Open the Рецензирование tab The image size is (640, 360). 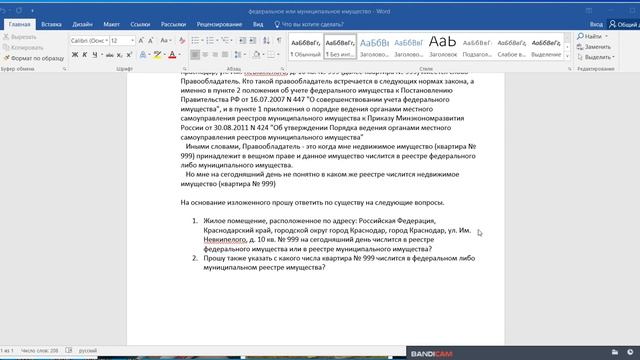pos(219,24)
